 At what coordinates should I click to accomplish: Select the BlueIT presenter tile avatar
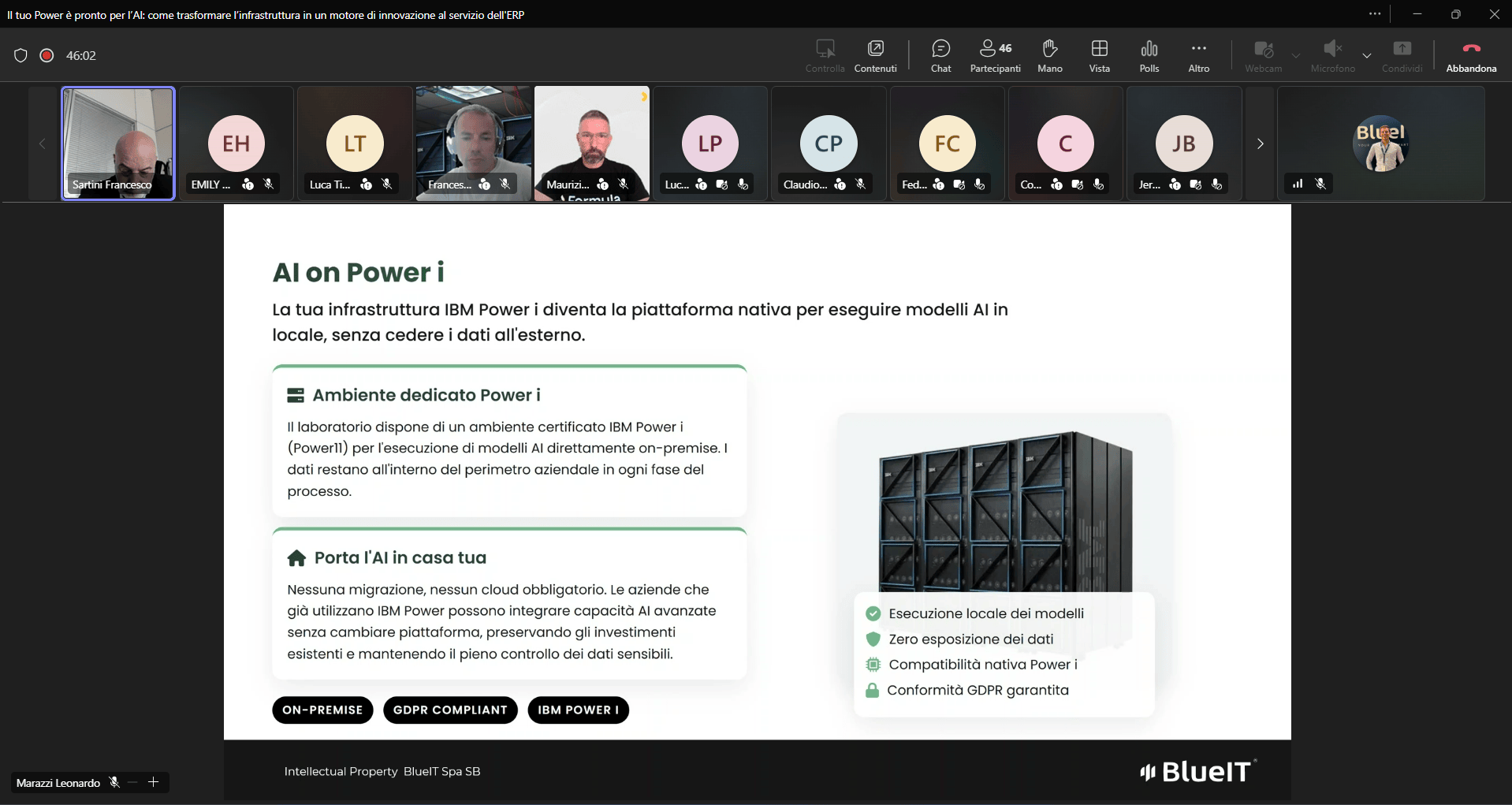click(x=1381, y=143)
